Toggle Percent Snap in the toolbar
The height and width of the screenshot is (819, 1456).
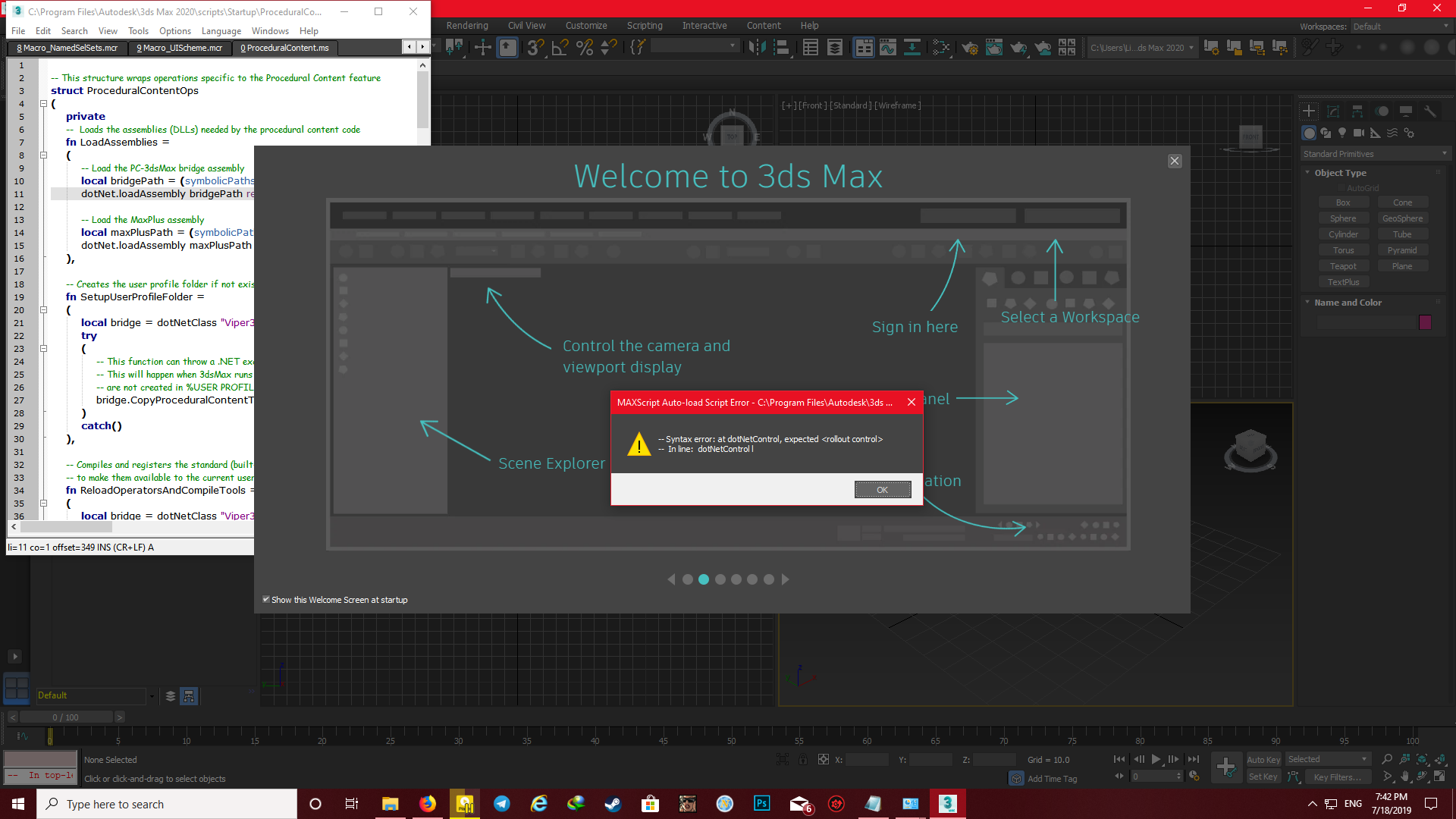click(585, 48)
